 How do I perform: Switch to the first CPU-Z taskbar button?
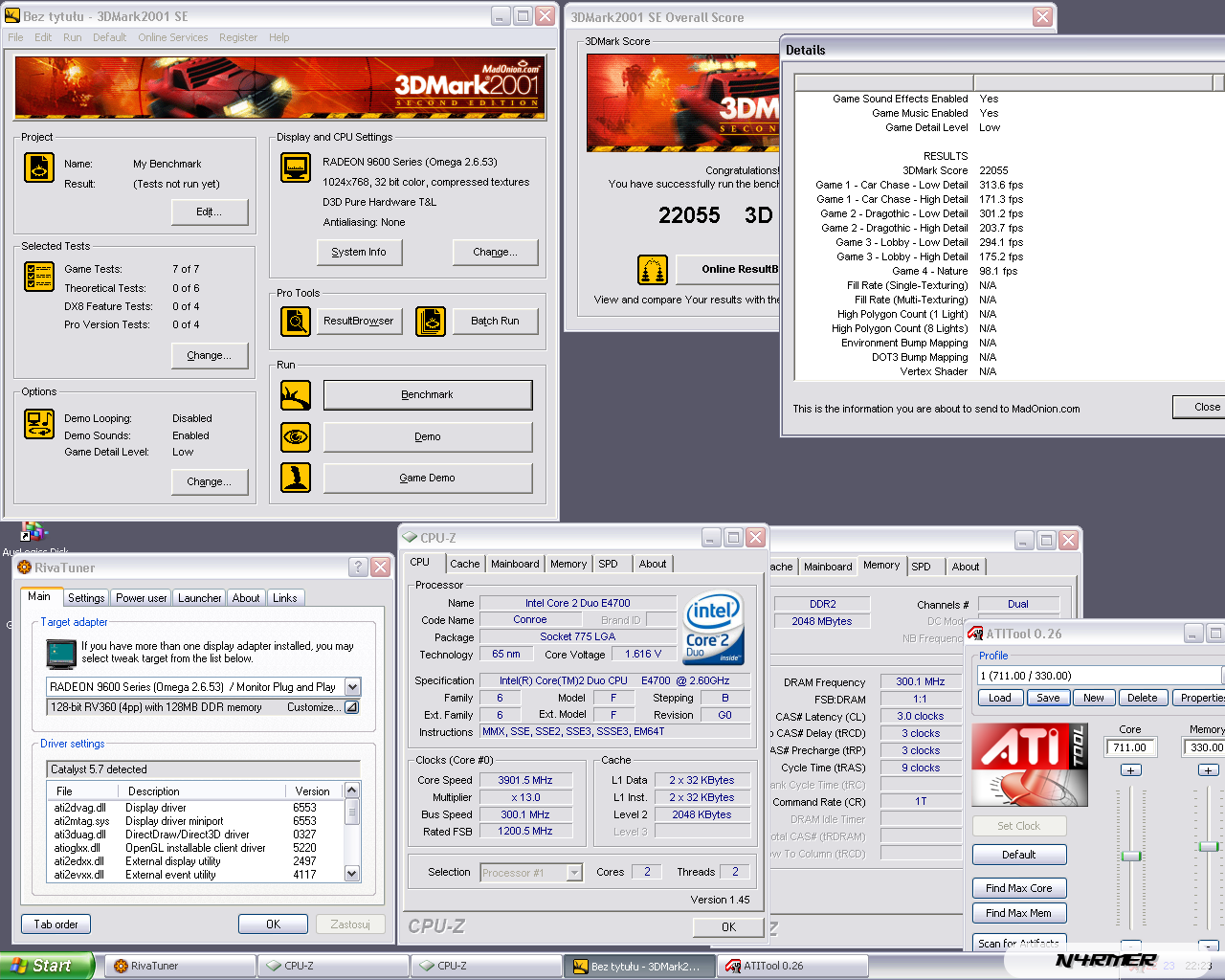pos(333,966)
